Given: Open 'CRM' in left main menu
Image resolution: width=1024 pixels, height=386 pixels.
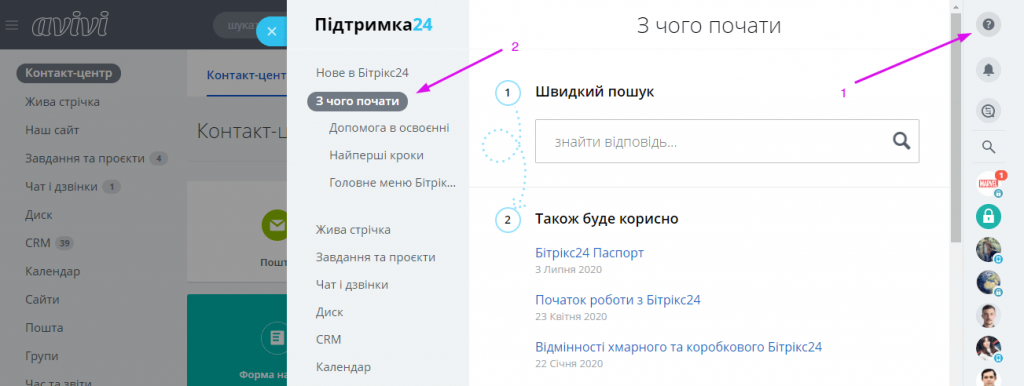Looking at the screenshot, I should [x=38, y=243].
